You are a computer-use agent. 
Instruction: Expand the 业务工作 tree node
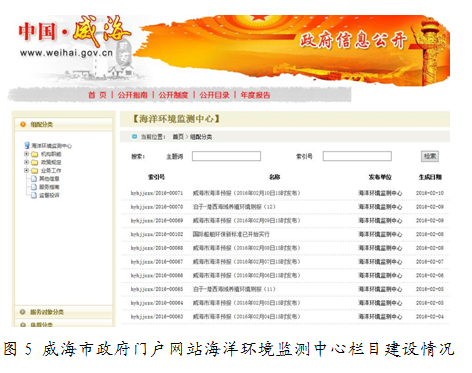pyautogui.click(x=26, y=170)
